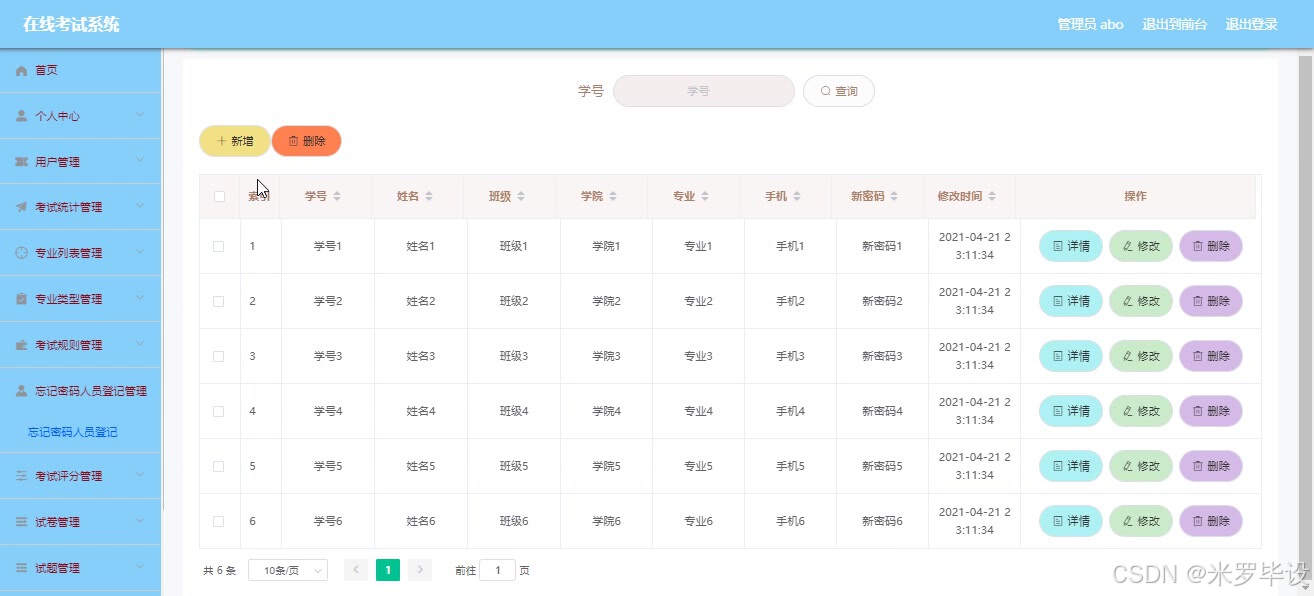This screenshot has height=596, width=1314.
Task: Expand the 试卷管理 menu chevron
Action: [x=141, y=521]
